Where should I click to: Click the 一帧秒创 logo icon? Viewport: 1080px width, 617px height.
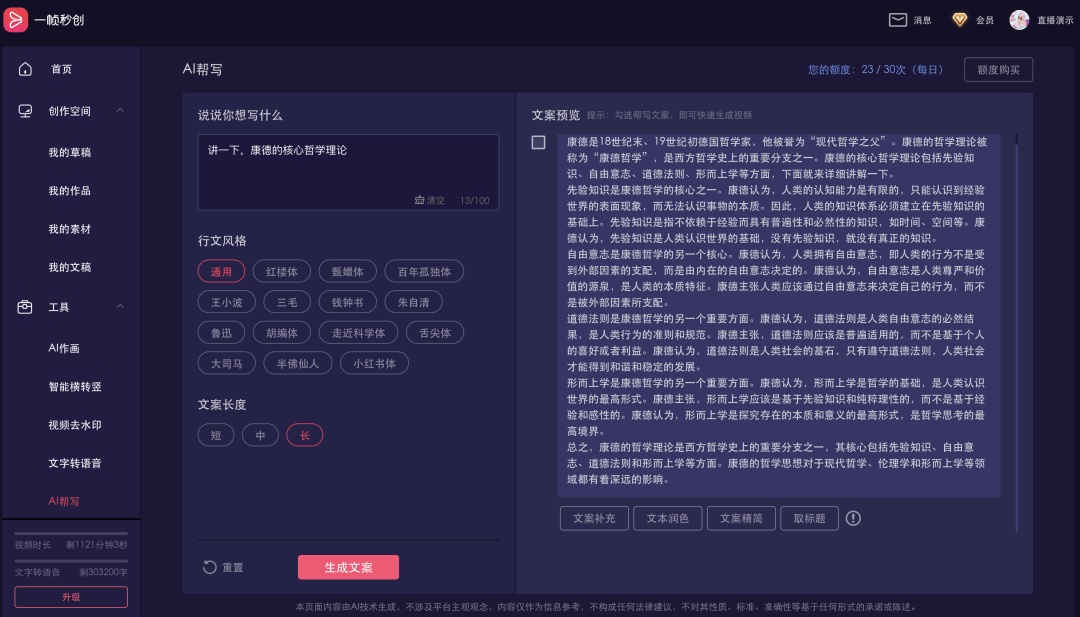coord(15,19)
